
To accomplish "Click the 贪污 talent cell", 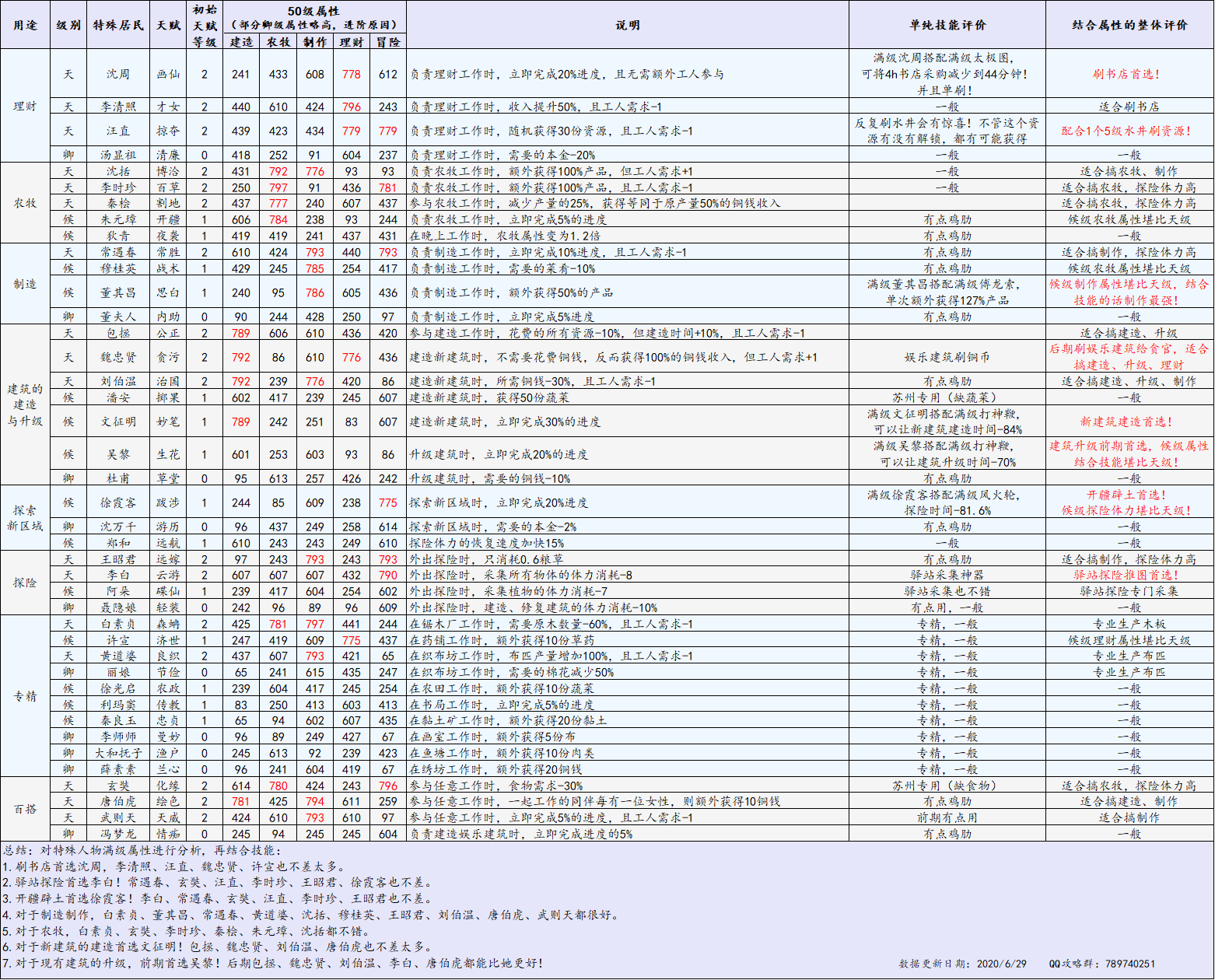I will (168, 357).
